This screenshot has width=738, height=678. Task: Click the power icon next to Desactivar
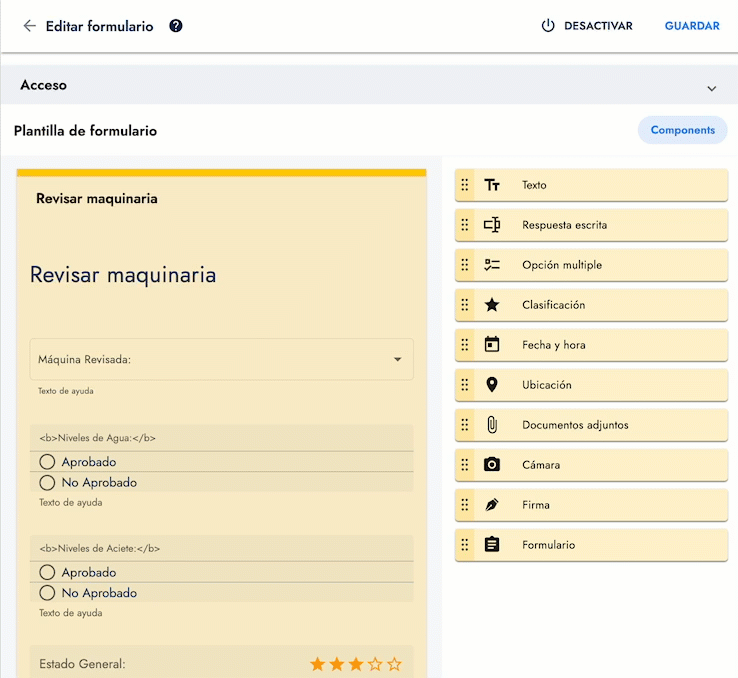click(x=548, y=25)
